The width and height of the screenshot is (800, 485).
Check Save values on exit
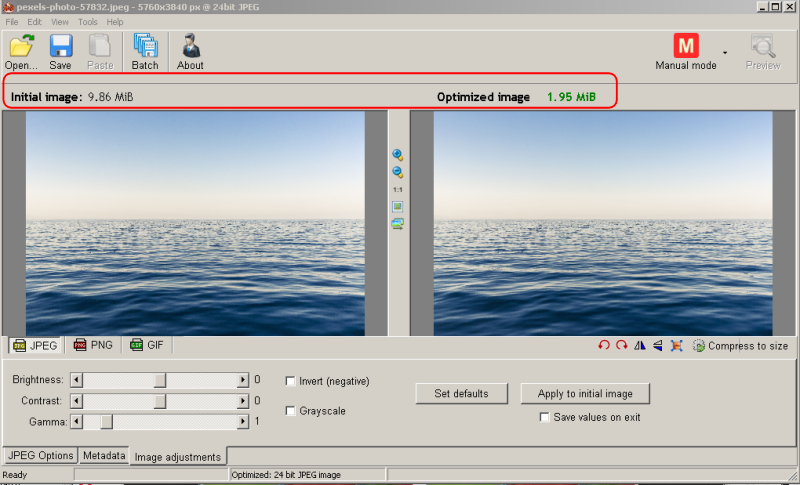[x=544, y=417]
